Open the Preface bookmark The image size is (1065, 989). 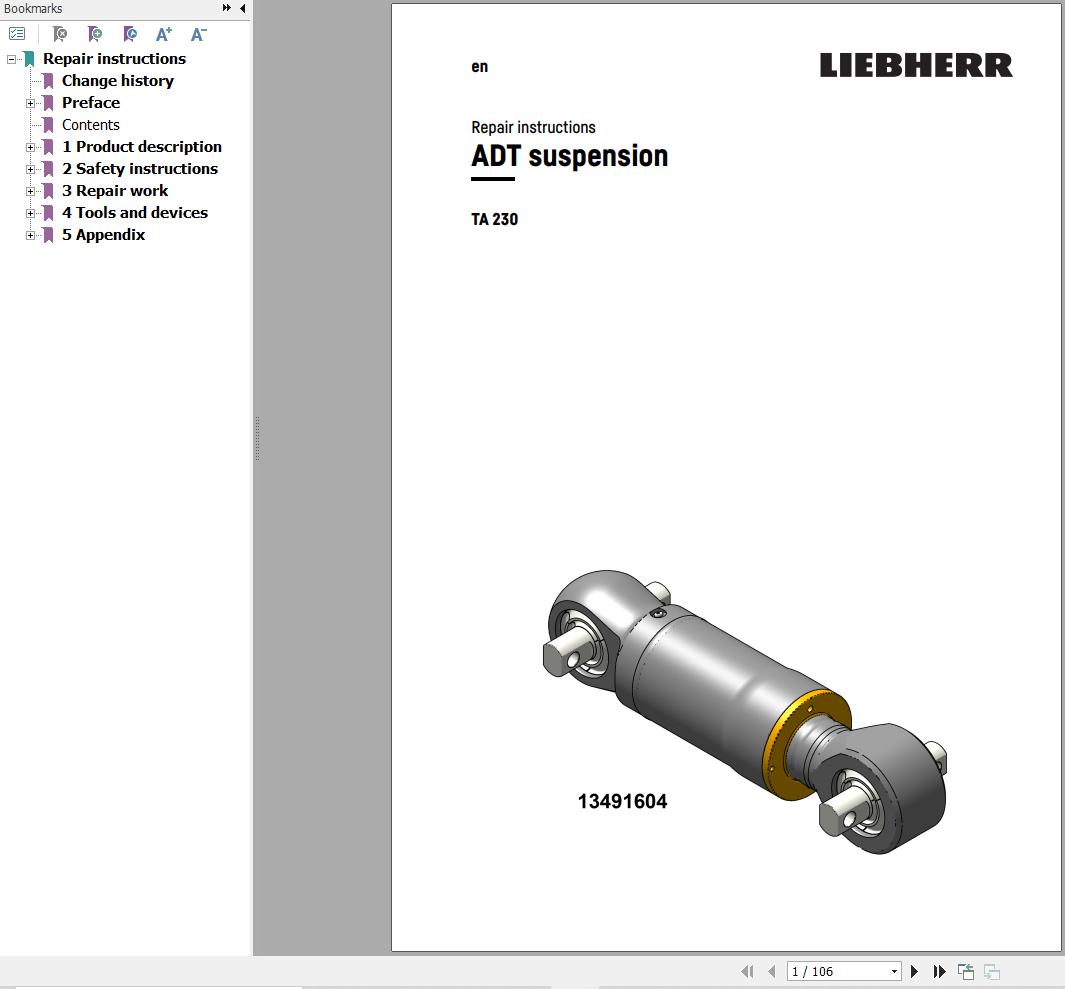(x=91, y=103)
